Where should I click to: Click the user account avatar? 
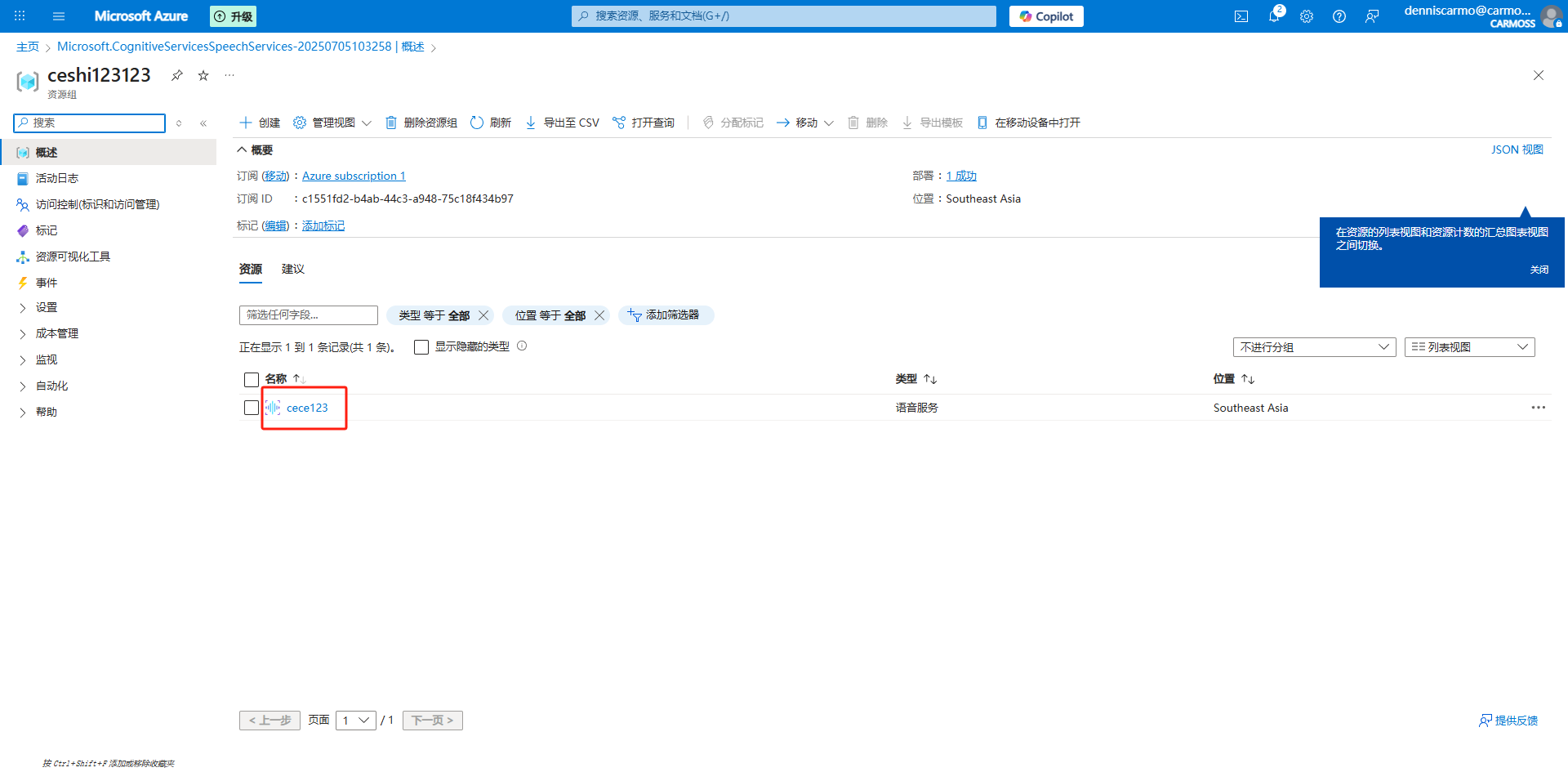(1551, 16)
